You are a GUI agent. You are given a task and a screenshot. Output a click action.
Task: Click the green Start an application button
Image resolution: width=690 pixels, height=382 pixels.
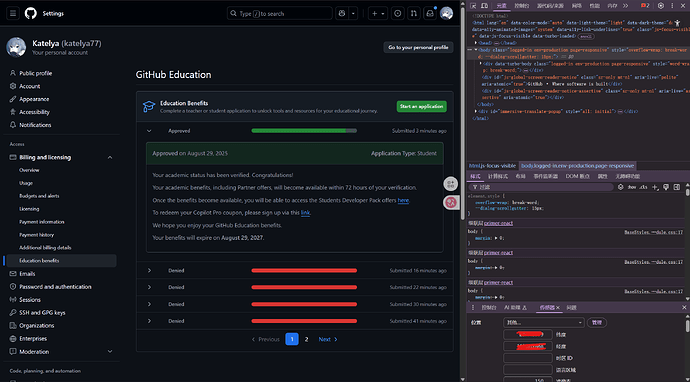point(422,107)
